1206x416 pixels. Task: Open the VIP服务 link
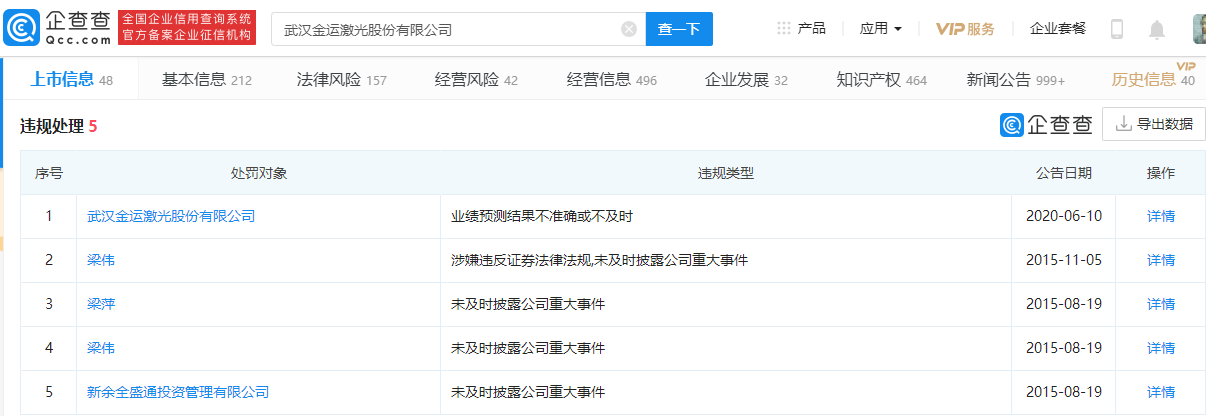pyautogui.click(x=965, y=29)
